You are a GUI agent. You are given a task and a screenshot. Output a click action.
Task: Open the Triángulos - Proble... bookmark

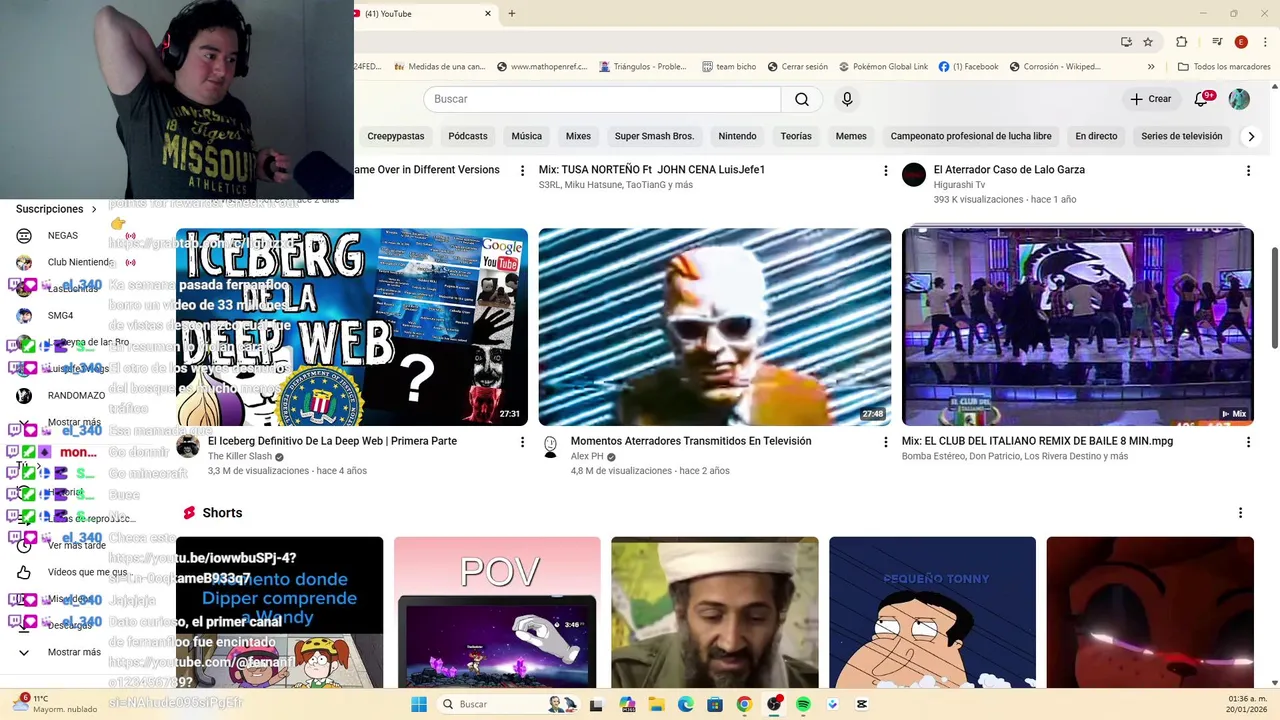(x=643, y=67)
